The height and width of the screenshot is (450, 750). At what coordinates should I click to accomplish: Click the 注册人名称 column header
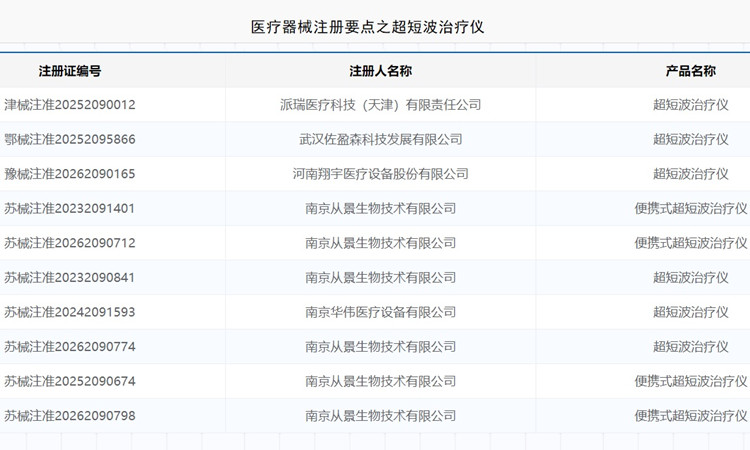[380, 71]
